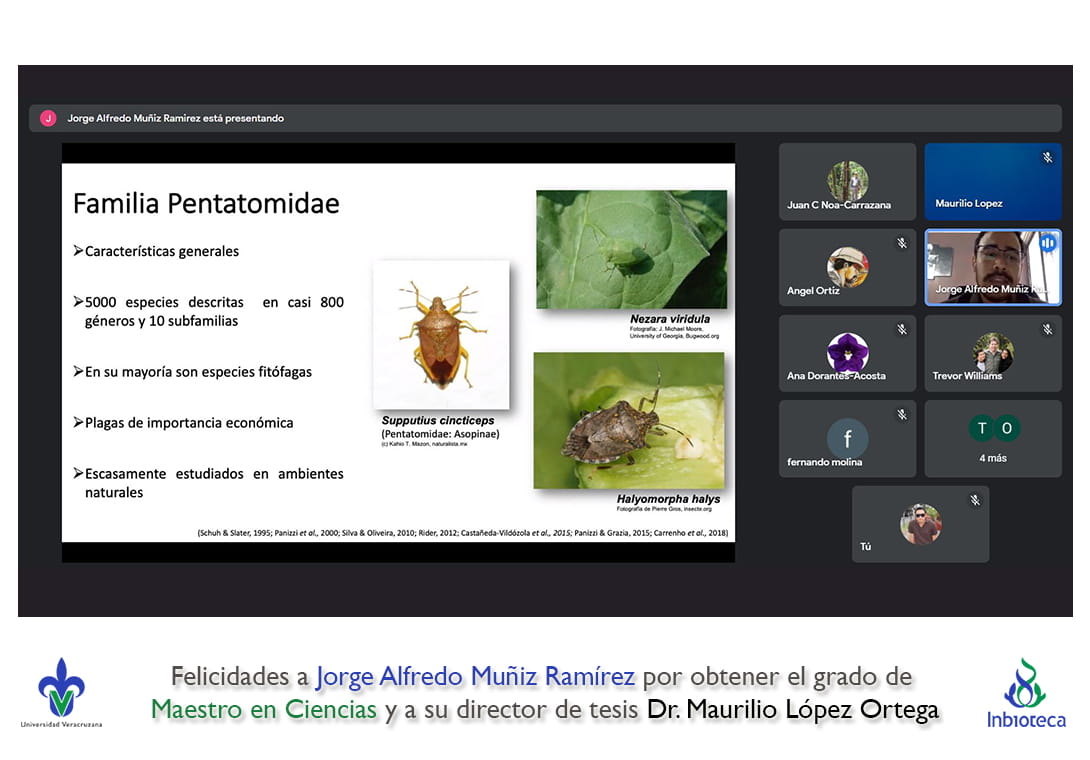Expand the '4 más' participants tile
Image resolution: width=1090 pixels, height=760 pixels.
pyautogui.click(x=992, y=438)
